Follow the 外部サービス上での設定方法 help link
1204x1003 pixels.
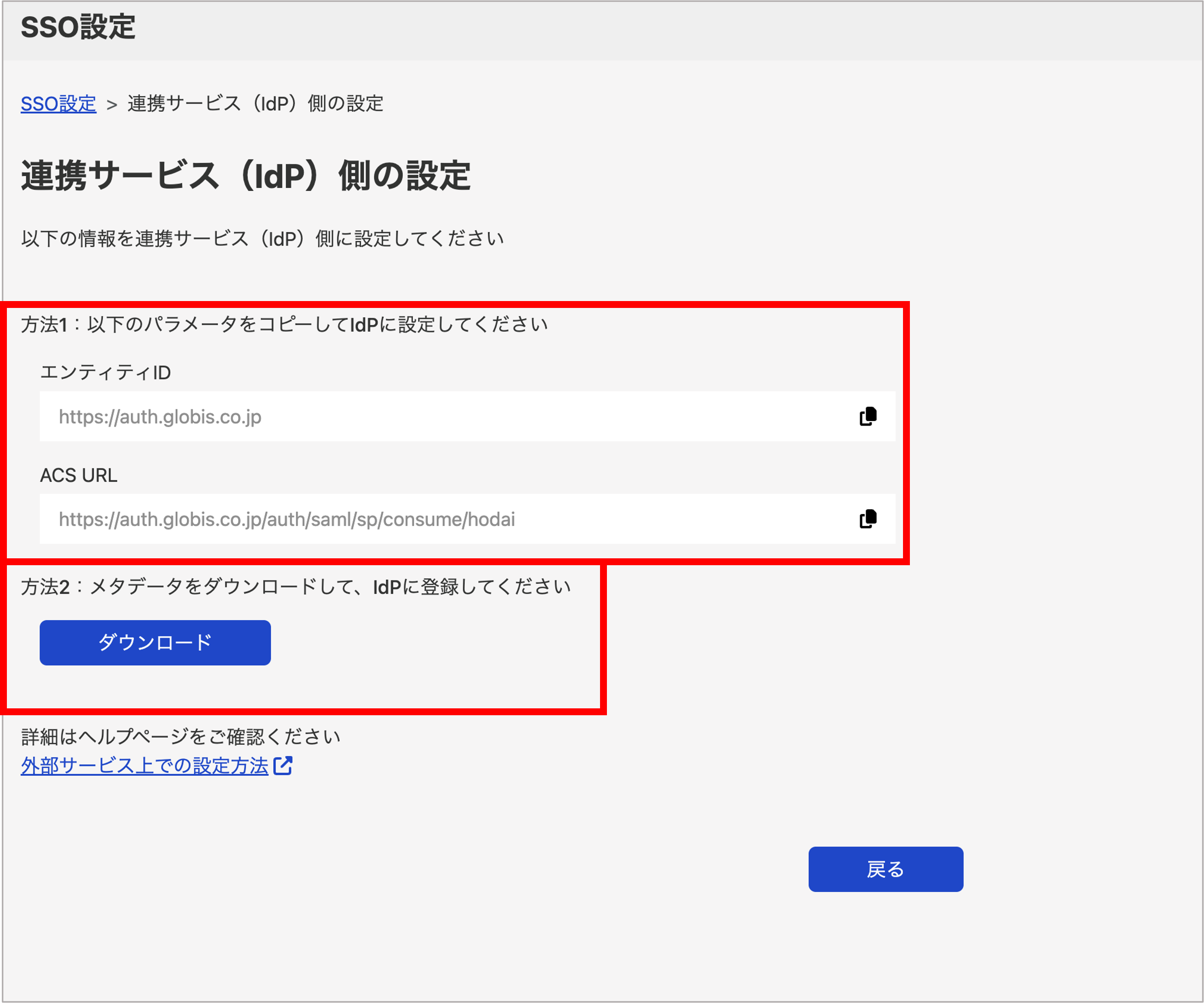pos(145,764)
